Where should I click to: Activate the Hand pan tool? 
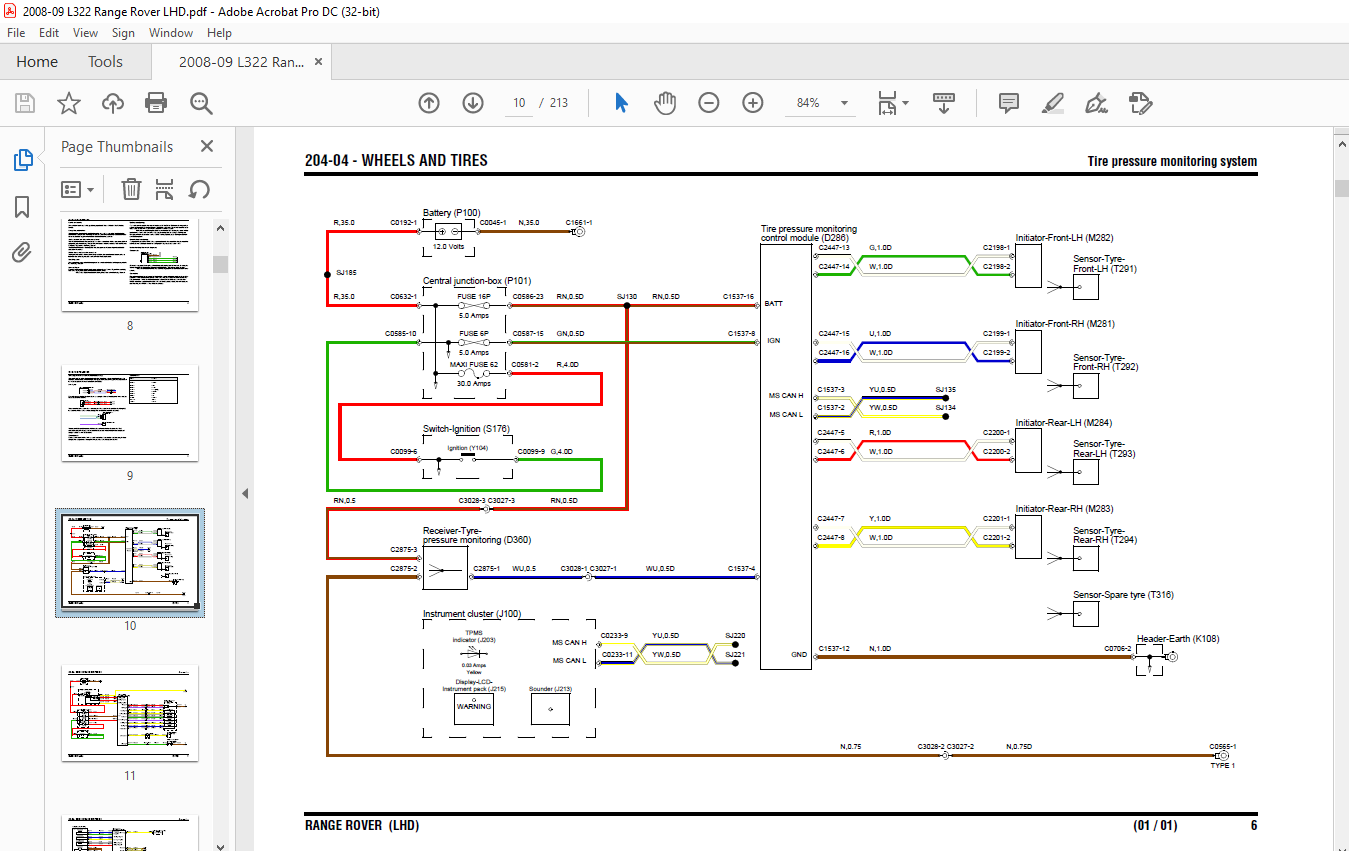665,103
